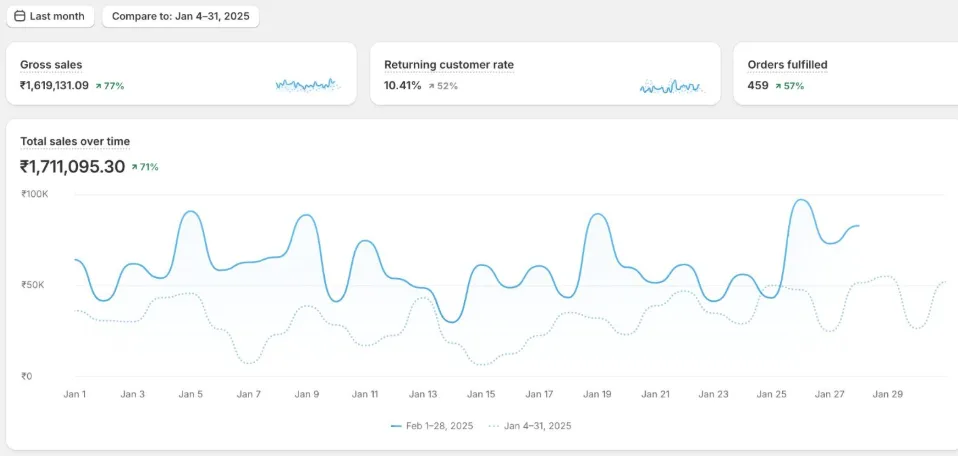
Task: Click the 52% returning customer change indicator
Action: (x=443, y=86)
